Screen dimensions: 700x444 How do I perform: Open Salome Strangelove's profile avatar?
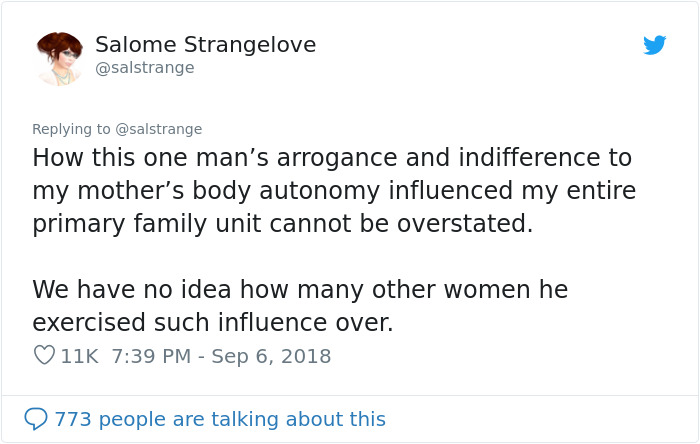tap(59, 57)
